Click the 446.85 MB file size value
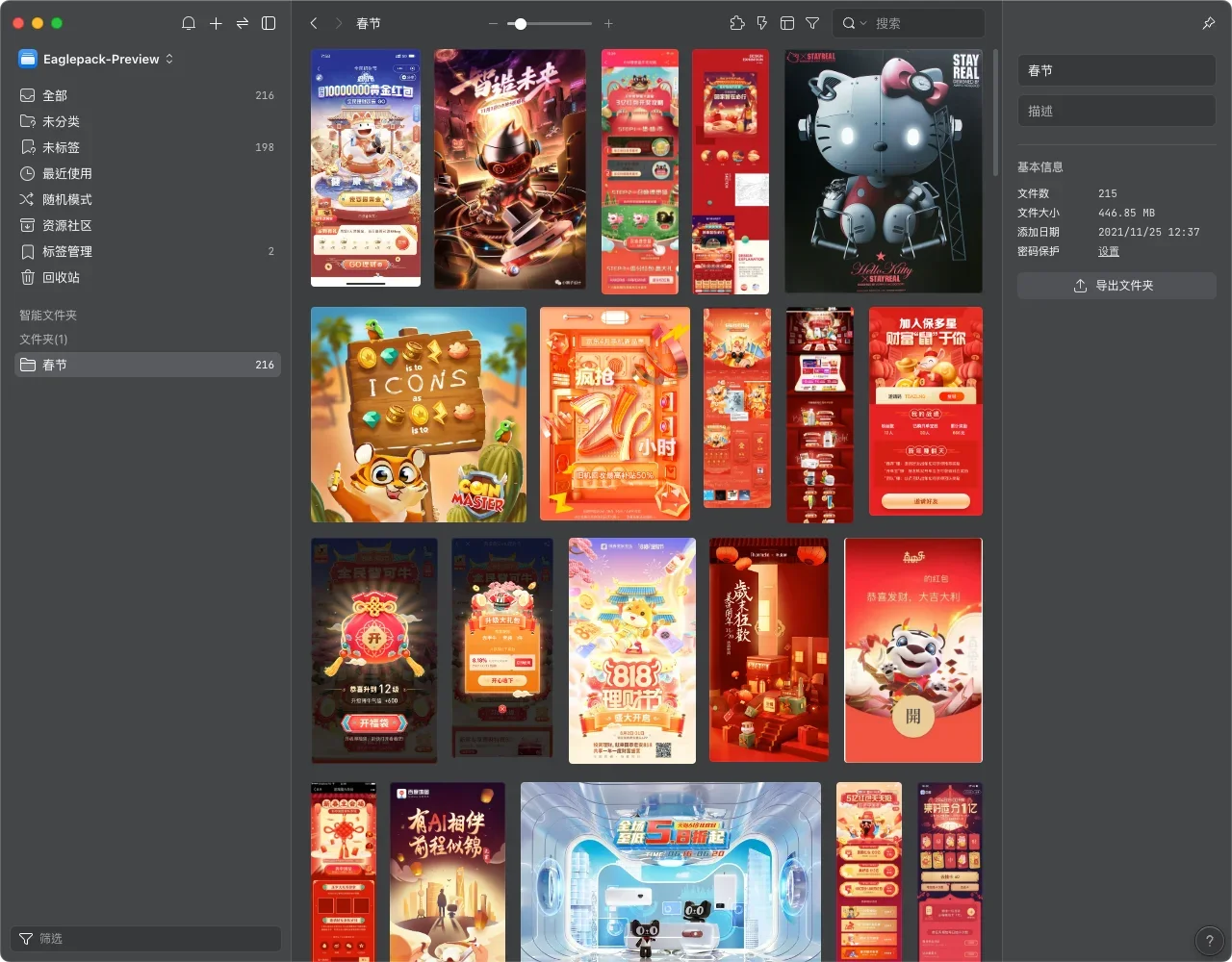1232x962 pixels. pyautogui.click(x=1126, y=213)
